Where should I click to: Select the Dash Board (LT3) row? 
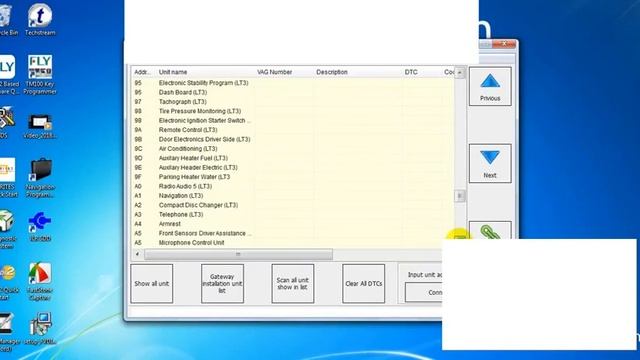pyautogui.click(x=292, y=92)
